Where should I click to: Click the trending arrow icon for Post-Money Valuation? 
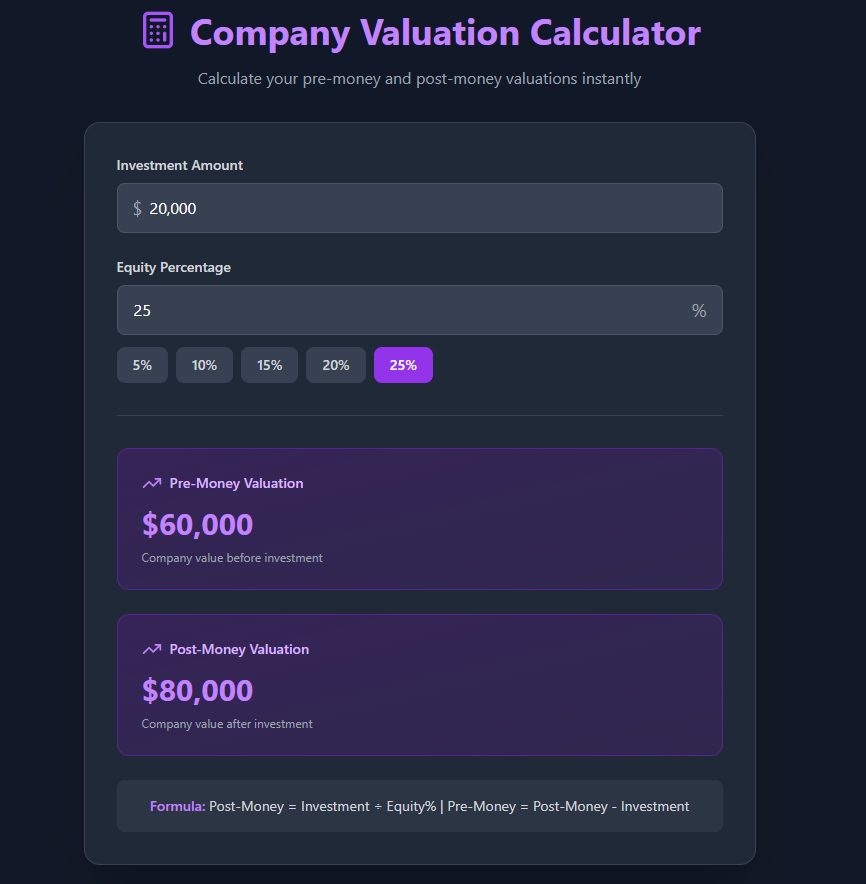coord(152,649)
